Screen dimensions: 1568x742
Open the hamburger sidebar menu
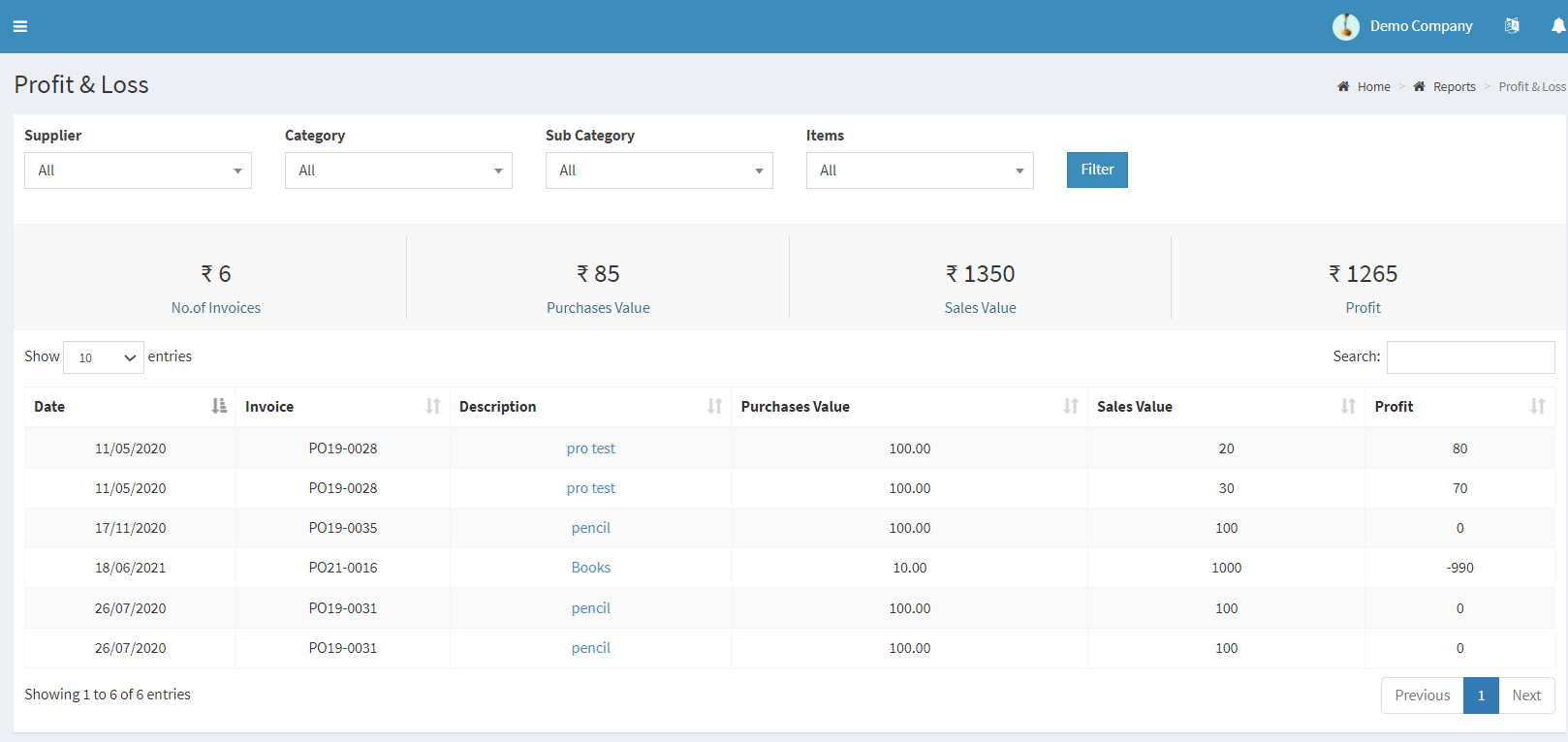click(x=20, y=26)
